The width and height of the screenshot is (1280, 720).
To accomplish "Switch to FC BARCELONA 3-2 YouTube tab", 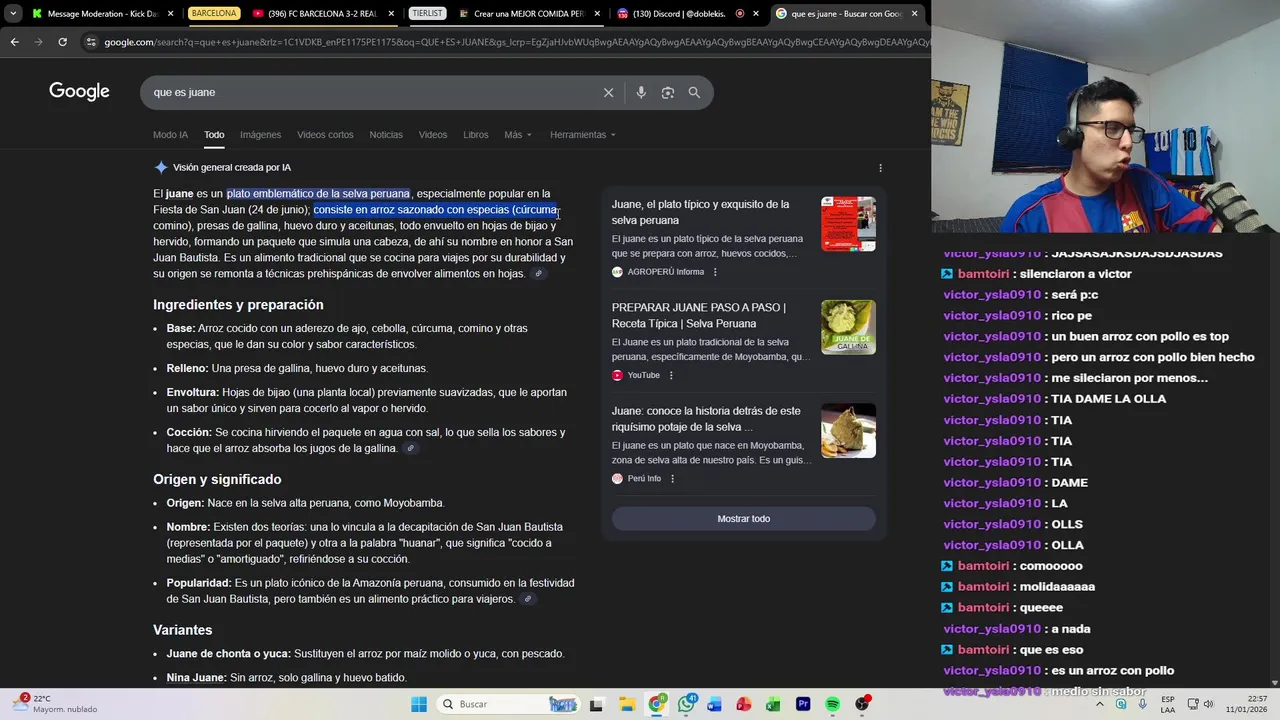I will click(321, 14).
